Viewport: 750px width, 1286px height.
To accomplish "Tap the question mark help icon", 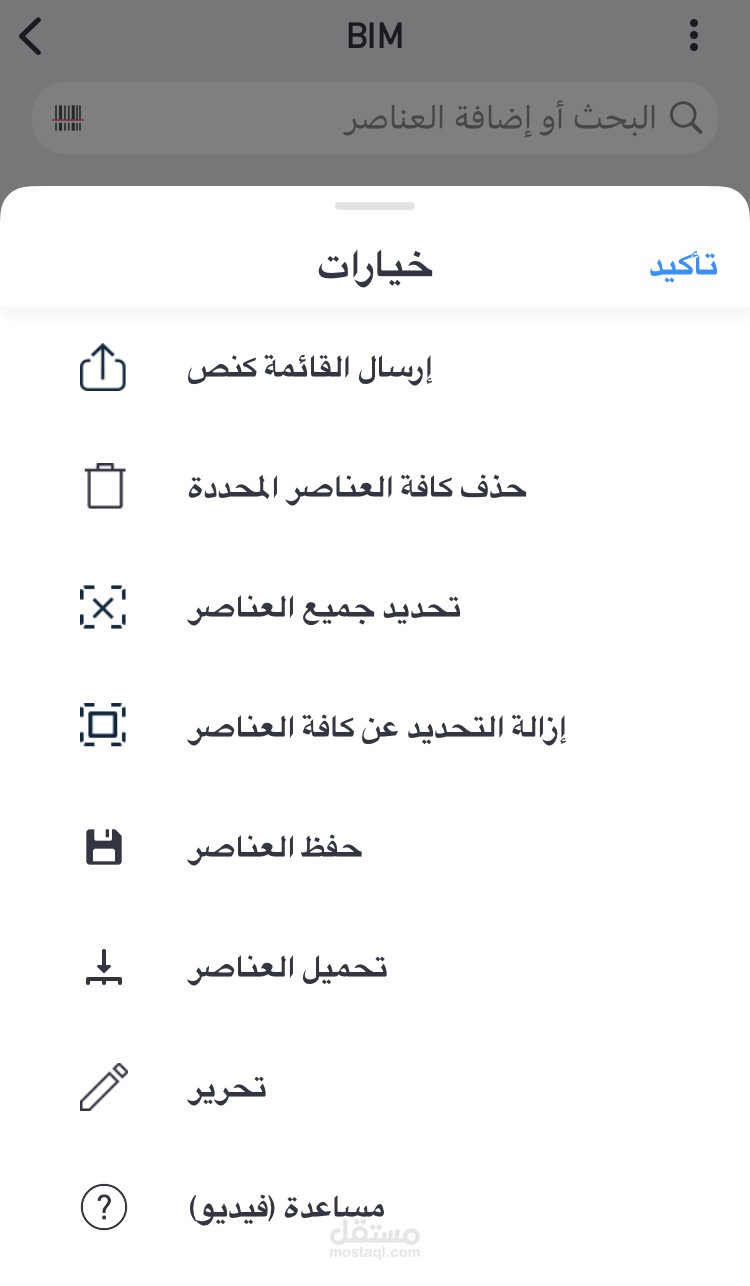I will click(x=103, y=1207).
